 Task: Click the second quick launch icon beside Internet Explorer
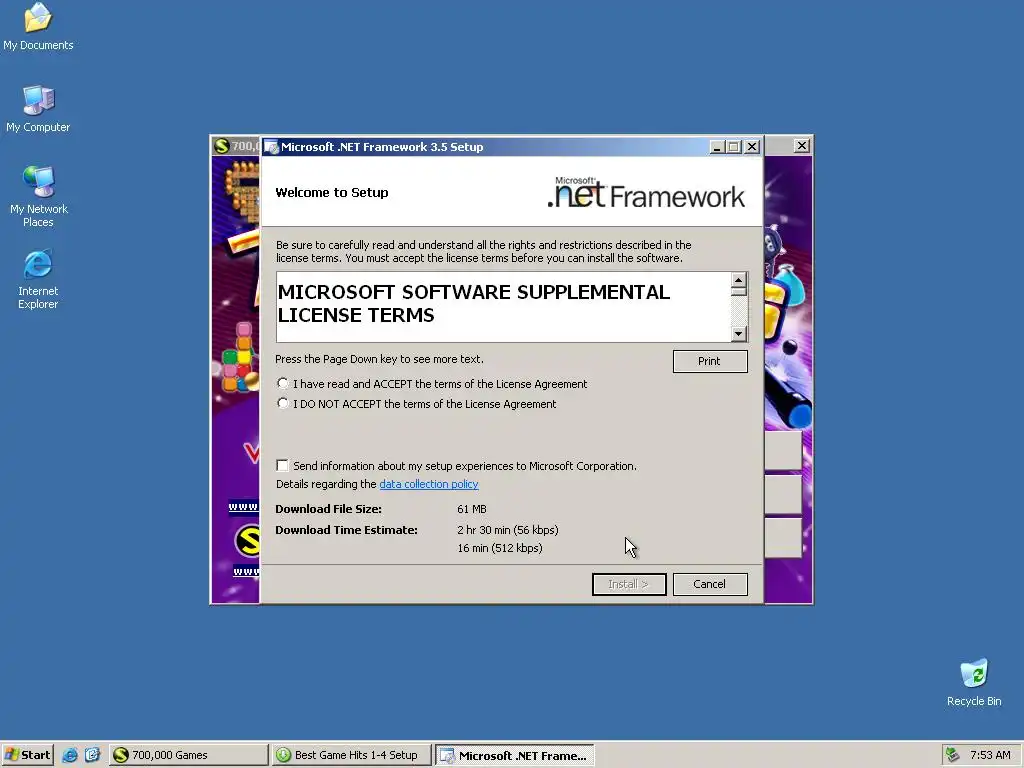[x=92, y=755]
